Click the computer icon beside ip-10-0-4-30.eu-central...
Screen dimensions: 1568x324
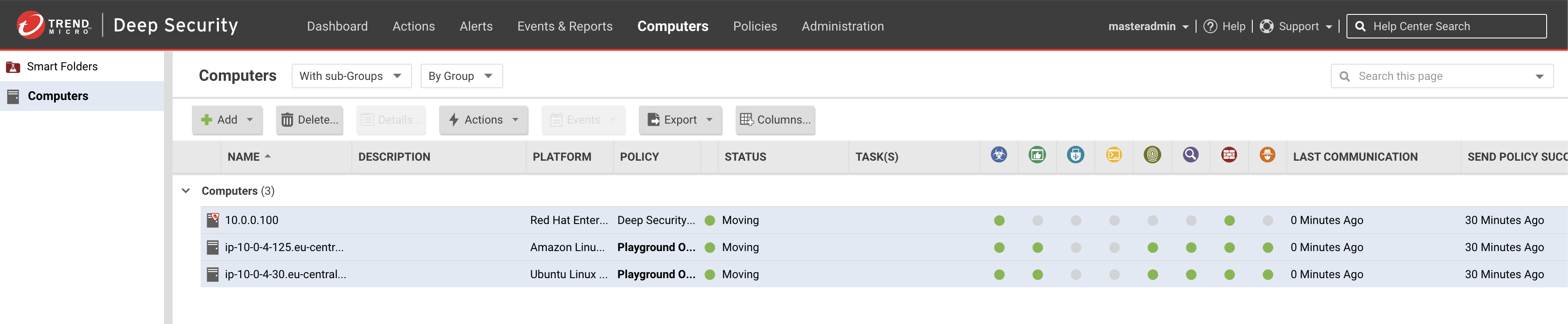point(212,274)
